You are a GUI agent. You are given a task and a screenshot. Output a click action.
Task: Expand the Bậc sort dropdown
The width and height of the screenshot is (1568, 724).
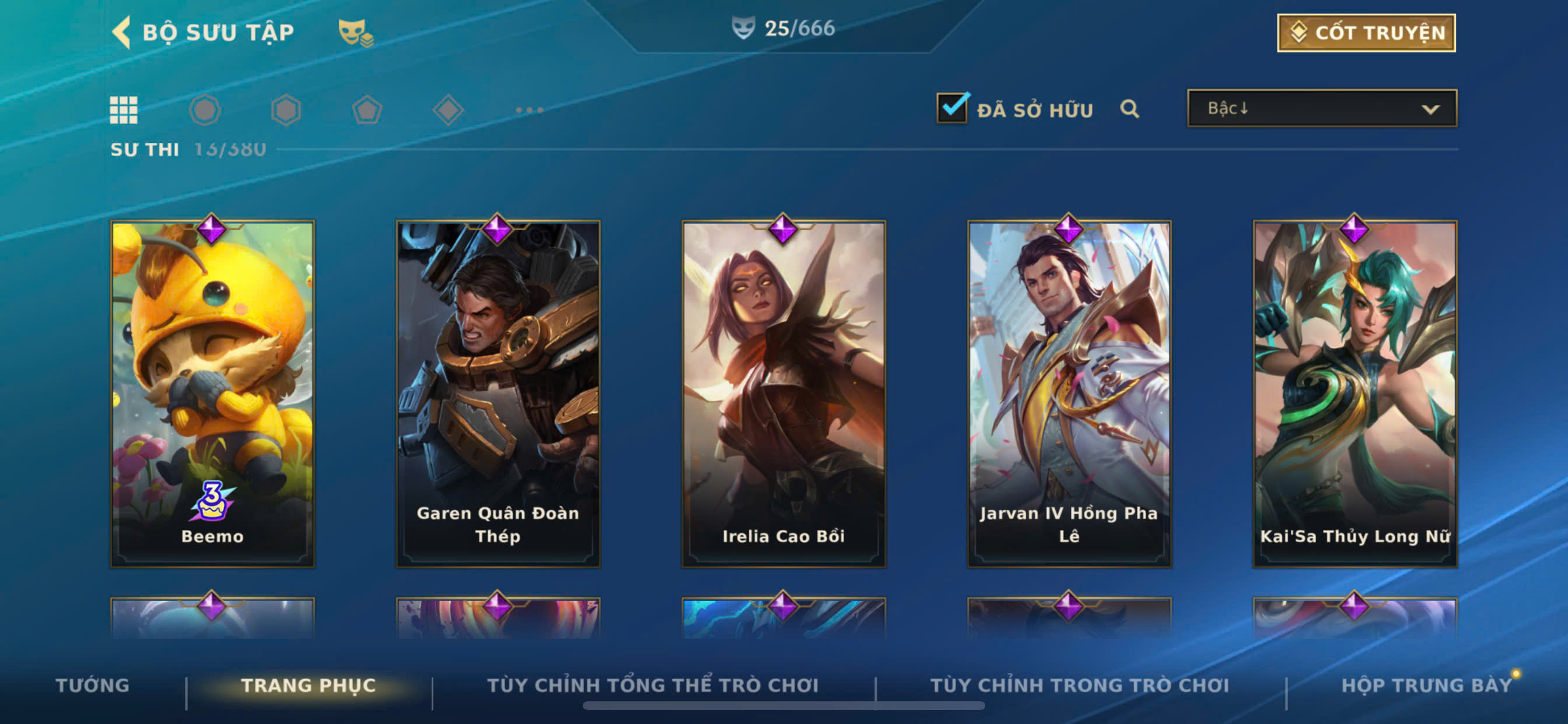pos(1322,108)
